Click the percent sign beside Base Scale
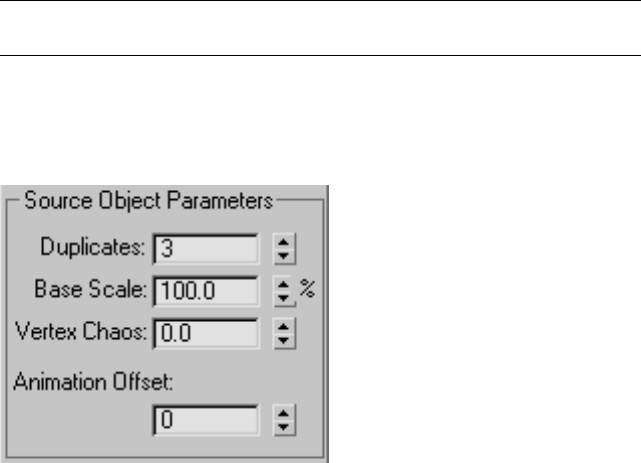The width and height of the screenshot is (641, 463). click(308, 290)
